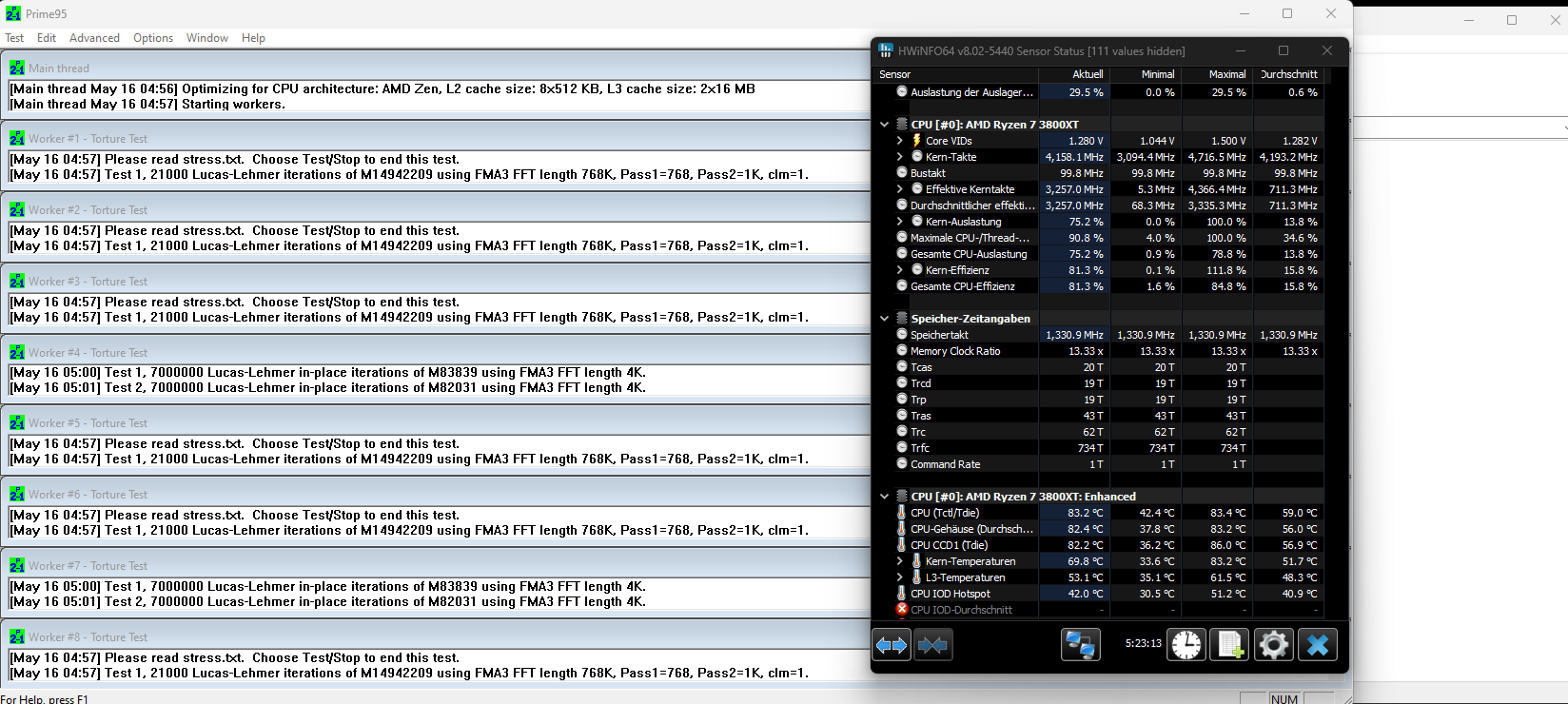Collapse the Ryzen 7 3800XT: Enhanced group
1568x704 pixels.
point(884,497)
